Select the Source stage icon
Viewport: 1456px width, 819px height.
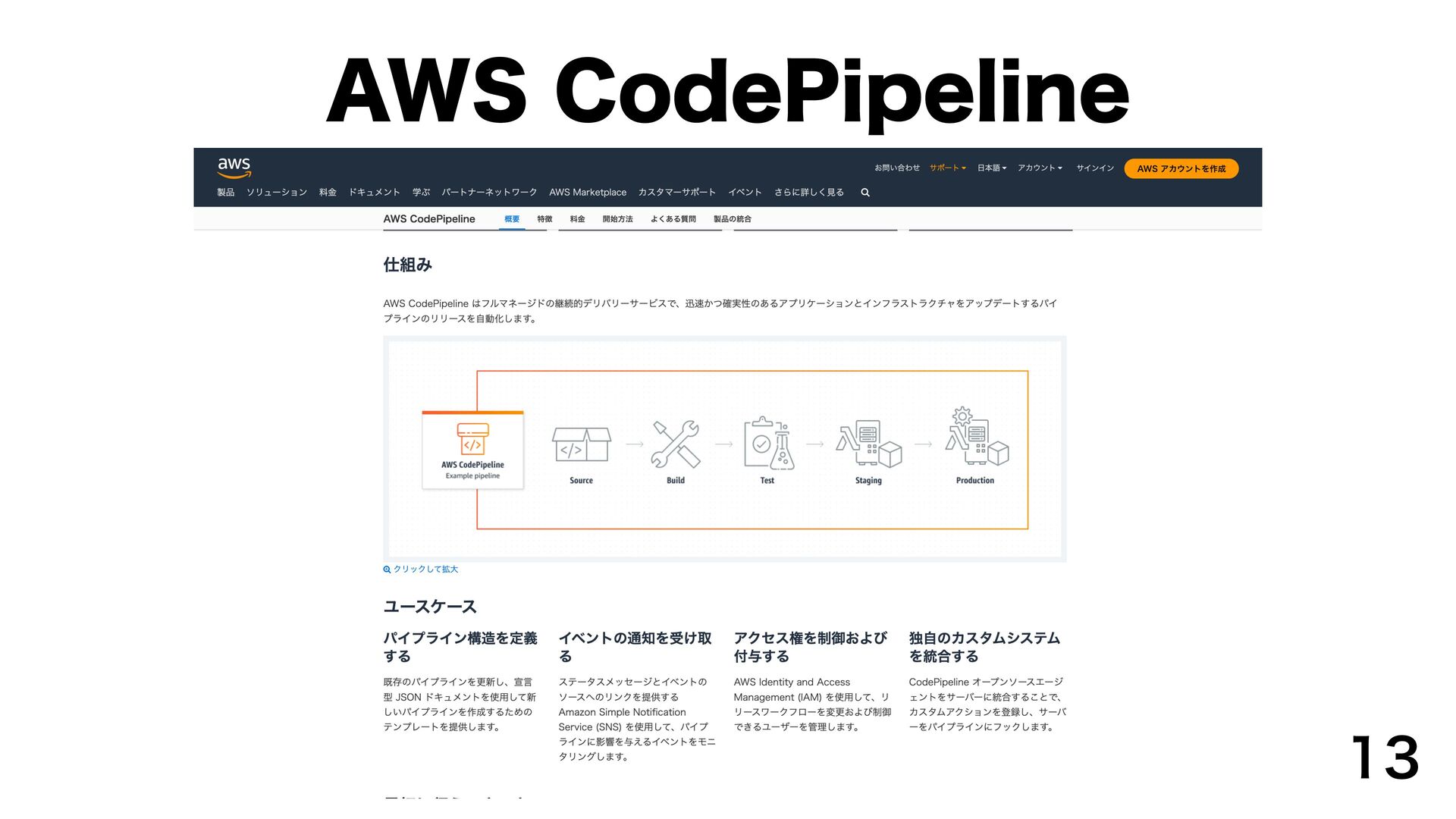tap(582, 444)
